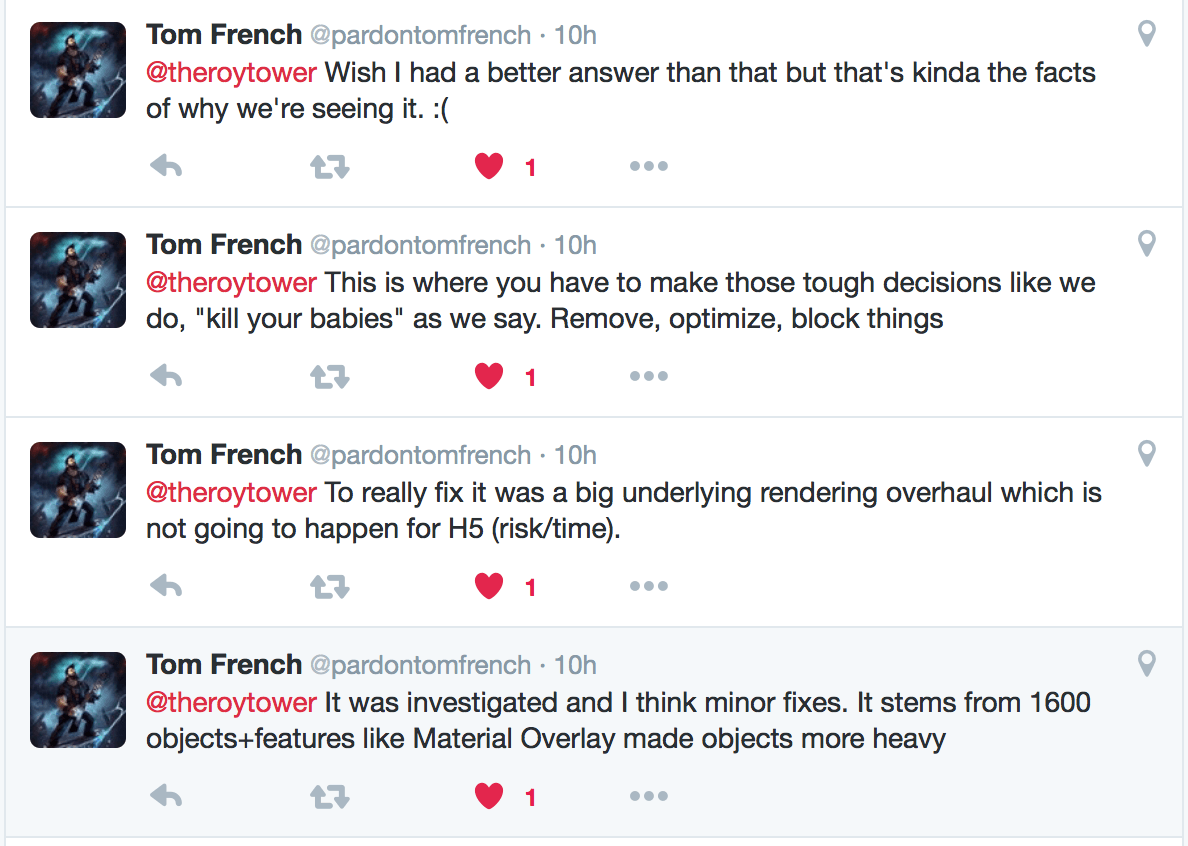Show more actions for the "rendering overhaul" tweet
Screen dimensions: 1188x846
[x=648, y=587]
